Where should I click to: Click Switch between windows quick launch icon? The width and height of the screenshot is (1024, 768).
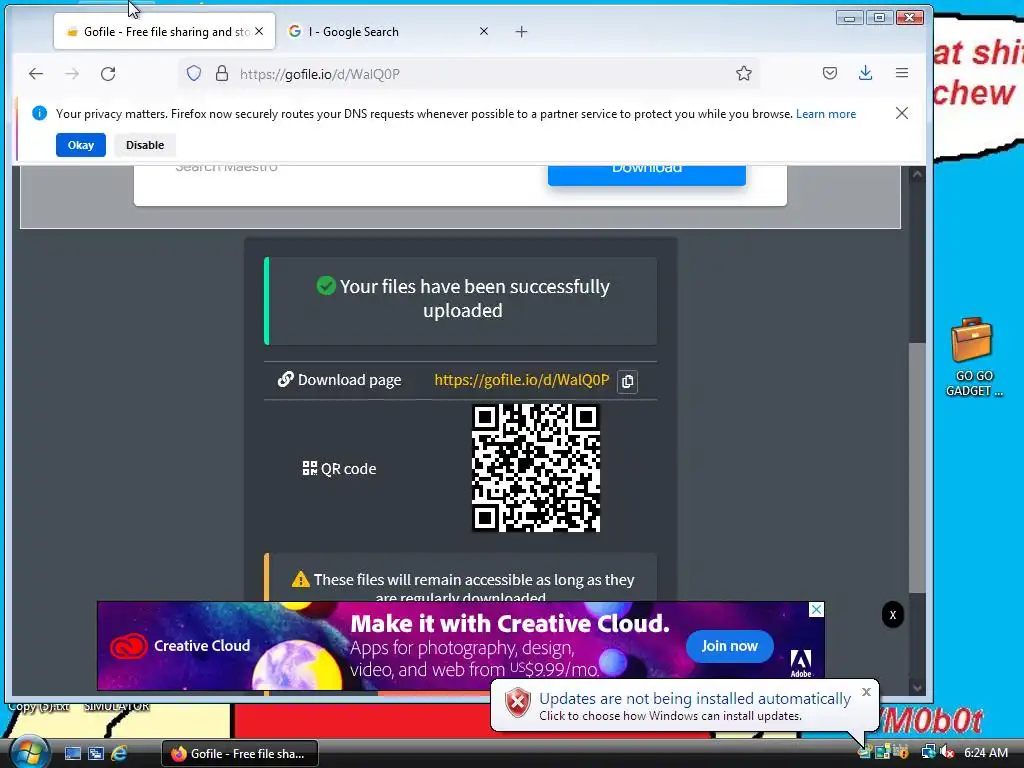point(96,754)
